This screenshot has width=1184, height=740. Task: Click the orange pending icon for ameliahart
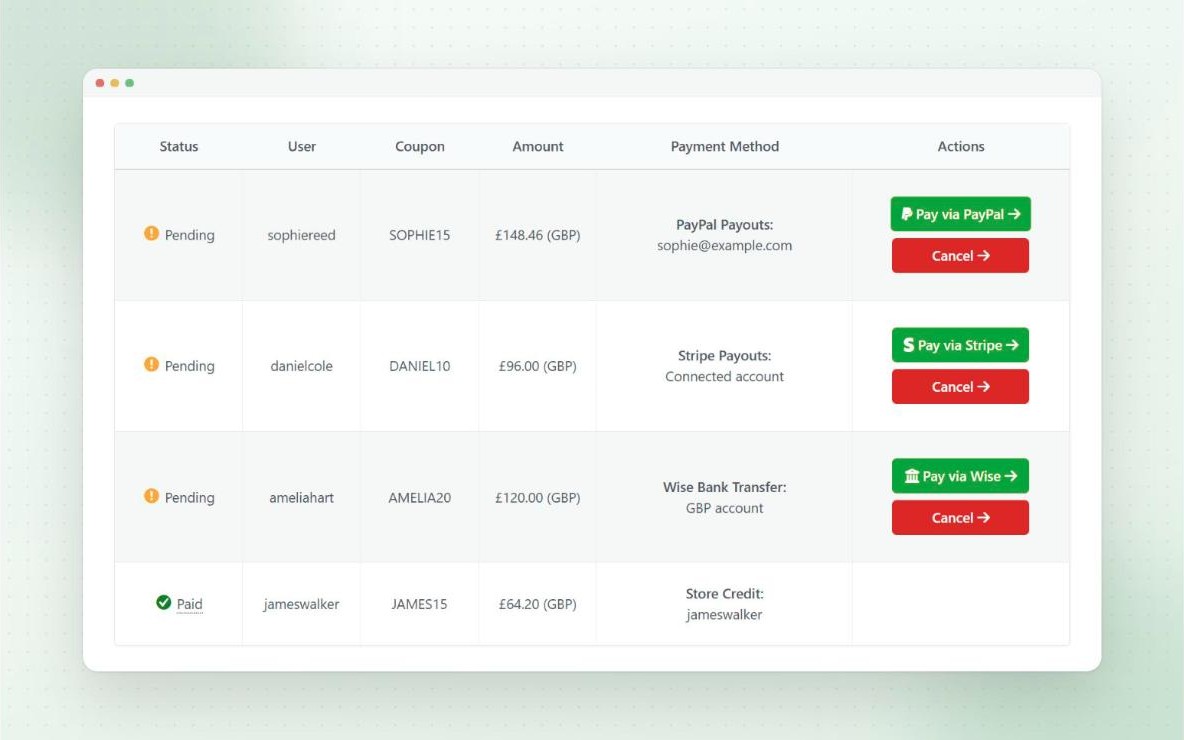tap(151, 496)
